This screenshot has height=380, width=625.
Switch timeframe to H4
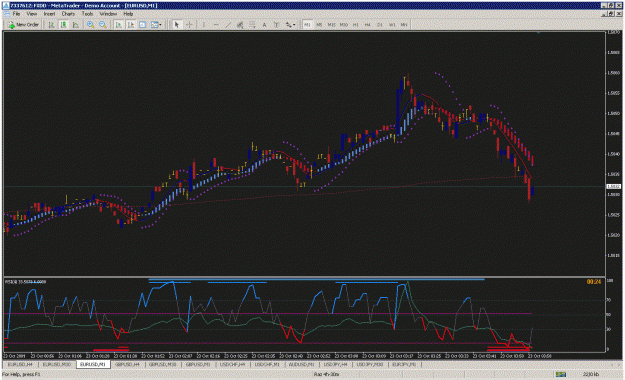(368, 25)
